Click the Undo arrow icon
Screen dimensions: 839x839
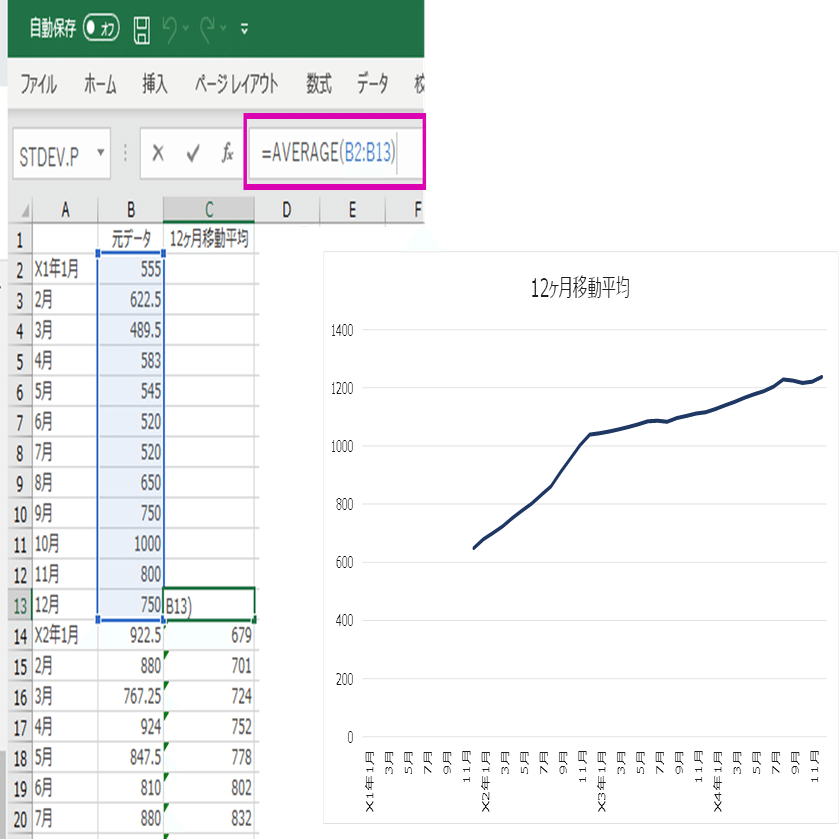(x=170, y=29)
